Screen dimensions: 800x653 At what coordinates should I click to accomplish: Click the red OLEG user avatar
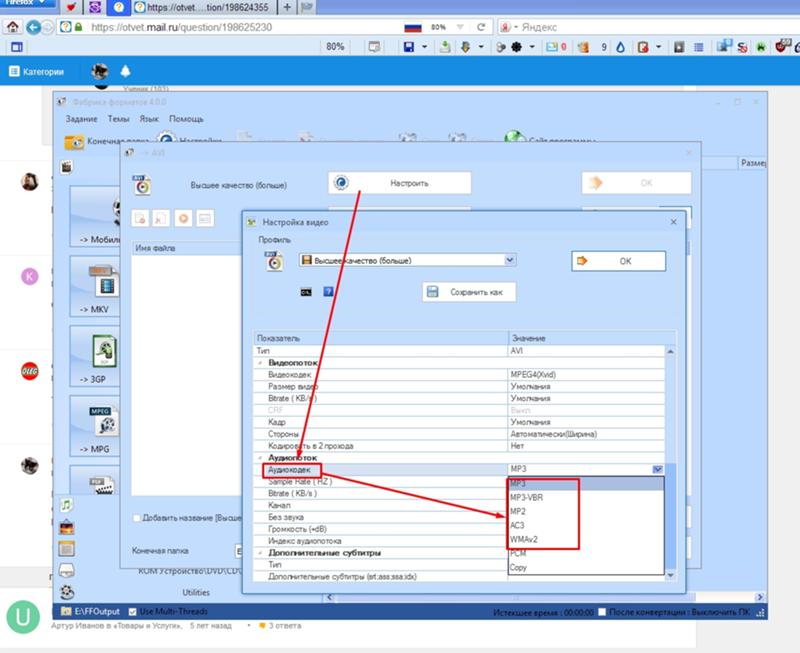point(30,371)
